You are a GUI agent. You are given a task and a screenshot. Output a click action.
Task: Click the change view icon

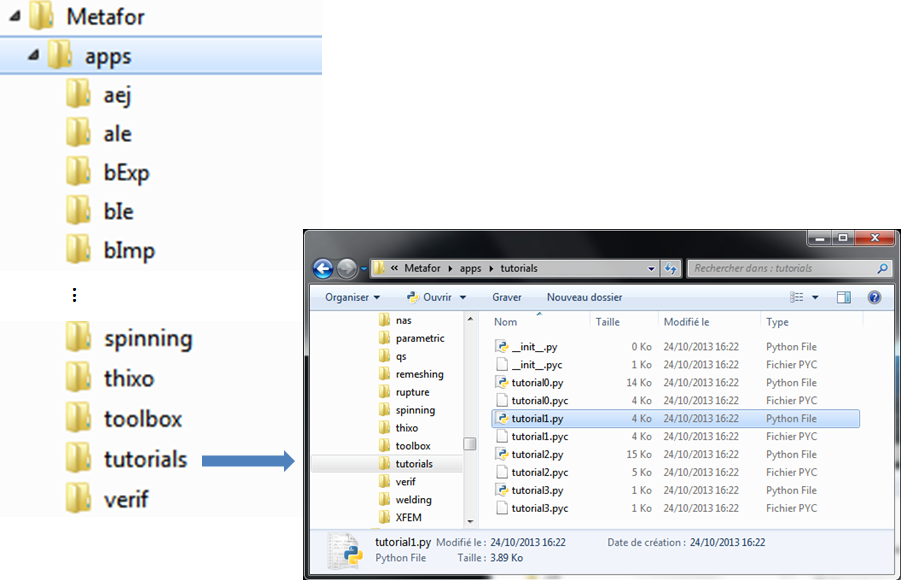click(x=797, y=297)
